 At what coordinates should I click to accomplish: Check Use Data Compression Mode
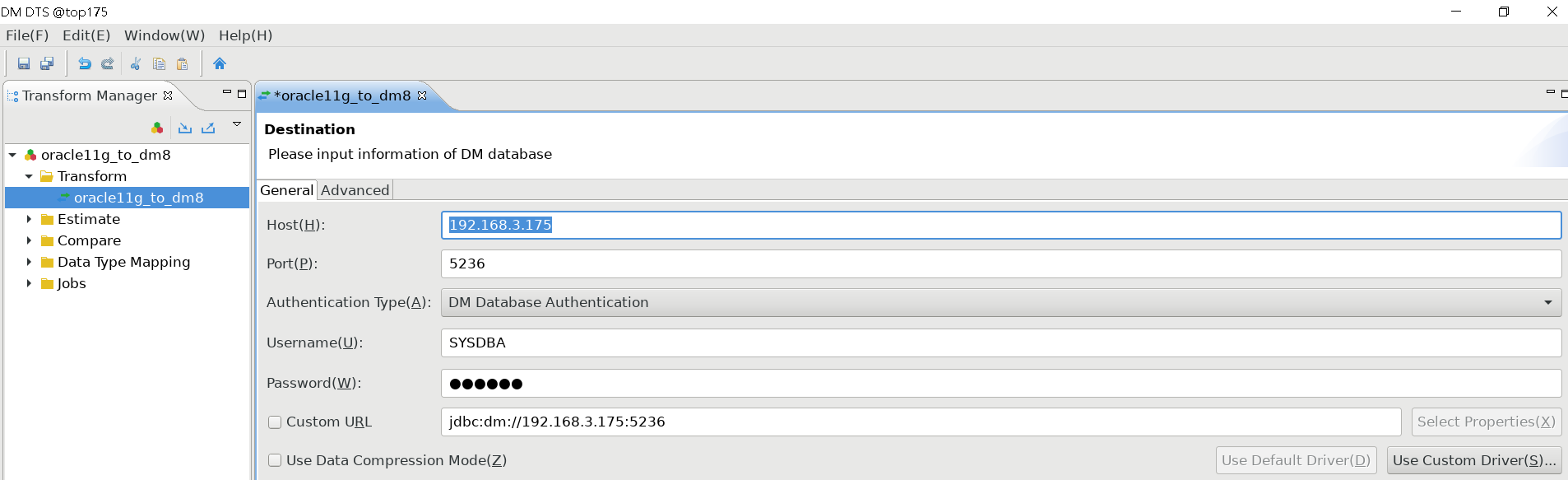pyautogui.click(x=275, y=461)
